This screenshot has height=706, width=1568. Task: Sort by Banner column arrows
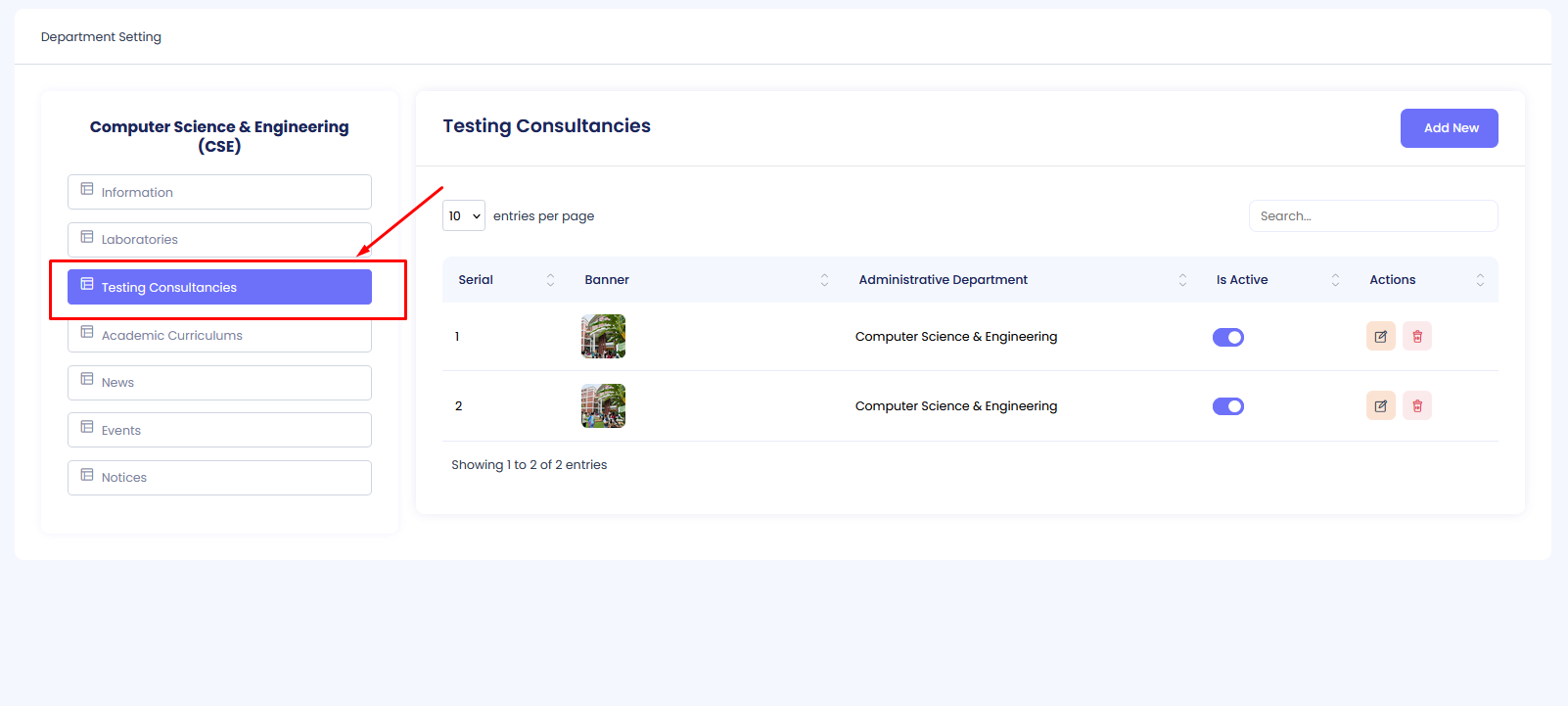point(824,280)
